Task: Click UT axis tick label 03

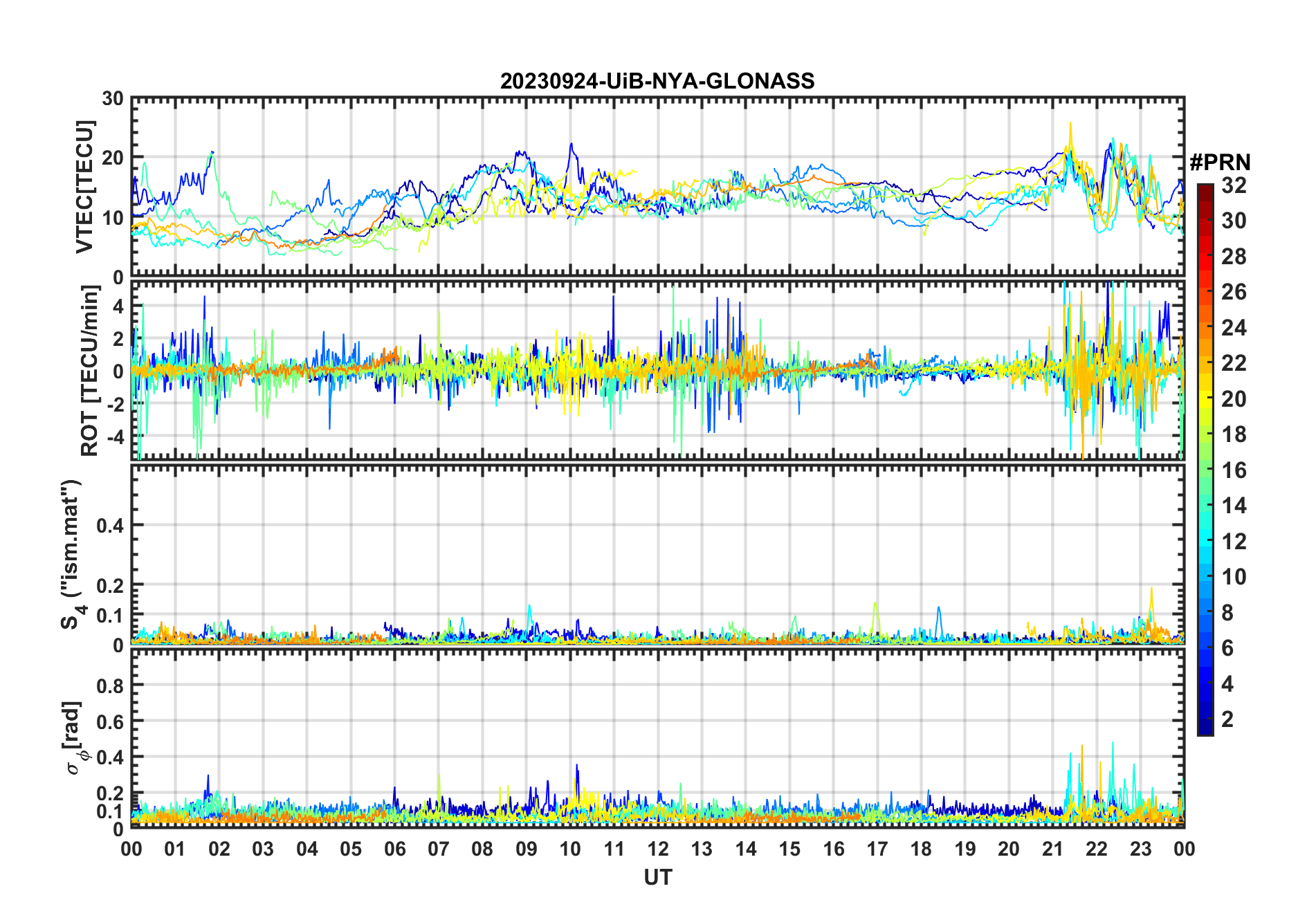Action: pyautogui.click(x=263, y=849)
